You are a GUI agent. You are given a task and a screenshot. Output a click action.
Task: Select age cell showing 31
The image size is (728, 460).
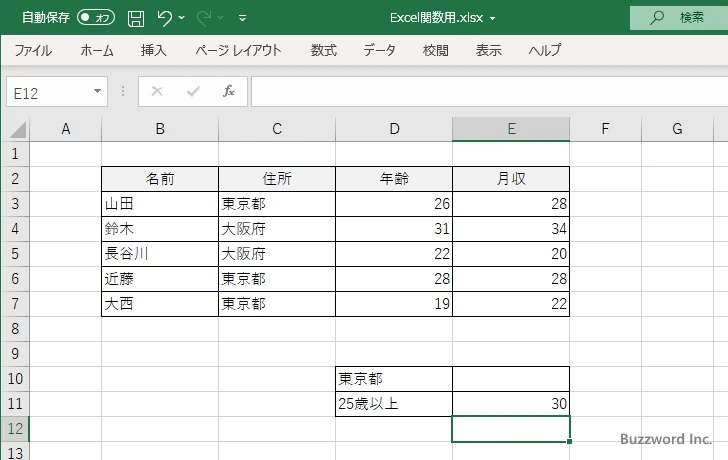394,229
